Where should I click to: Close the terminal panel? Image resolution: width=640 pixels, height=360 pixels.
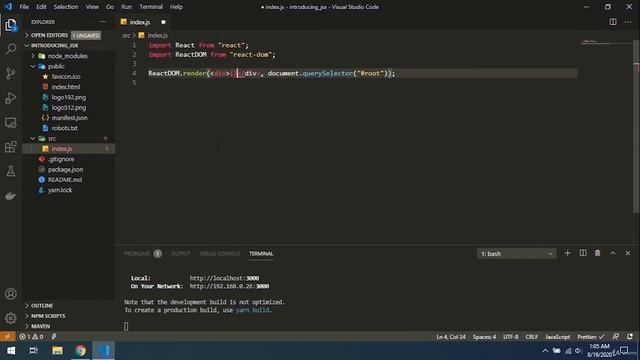point(628,253)
